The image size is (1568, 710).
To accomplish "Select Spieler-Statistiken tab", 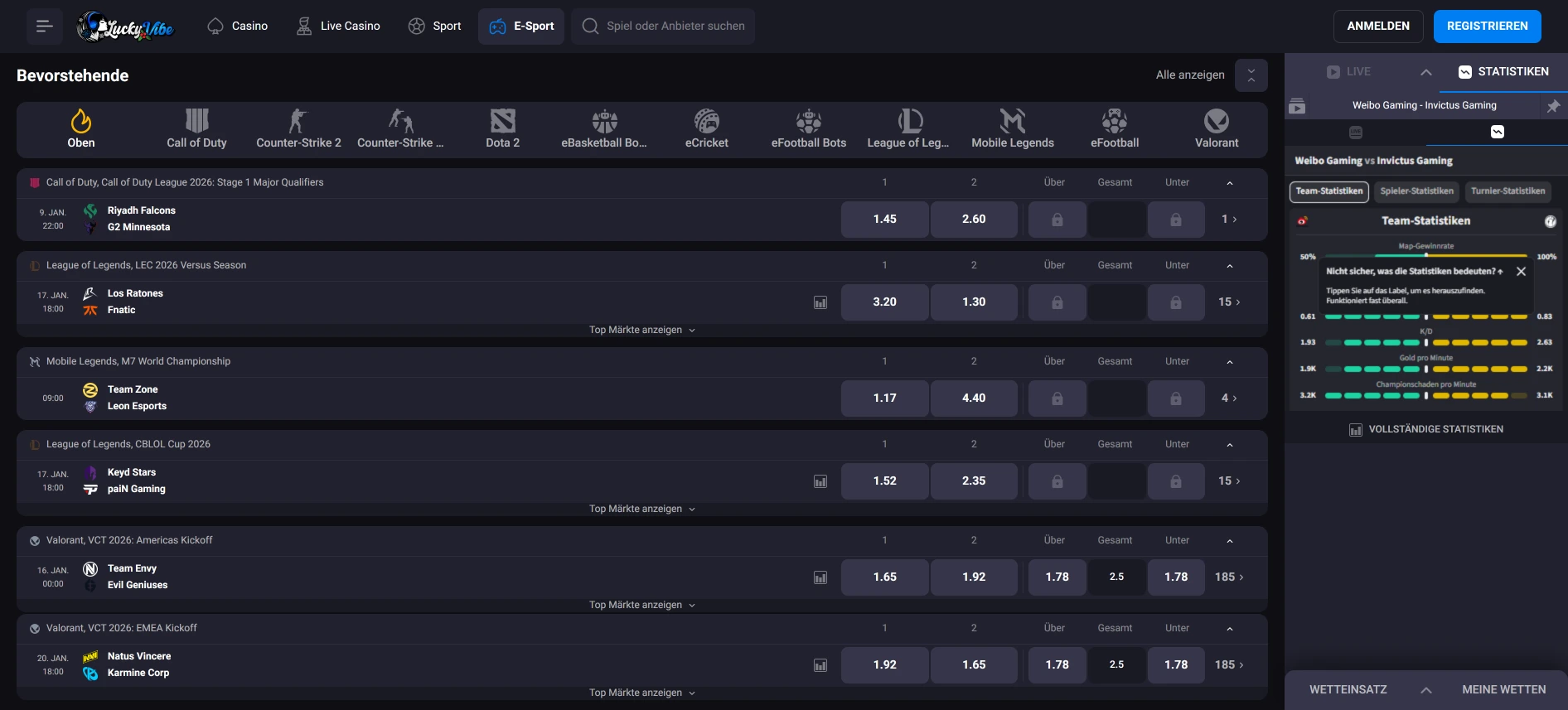I will click(1416, 191).
